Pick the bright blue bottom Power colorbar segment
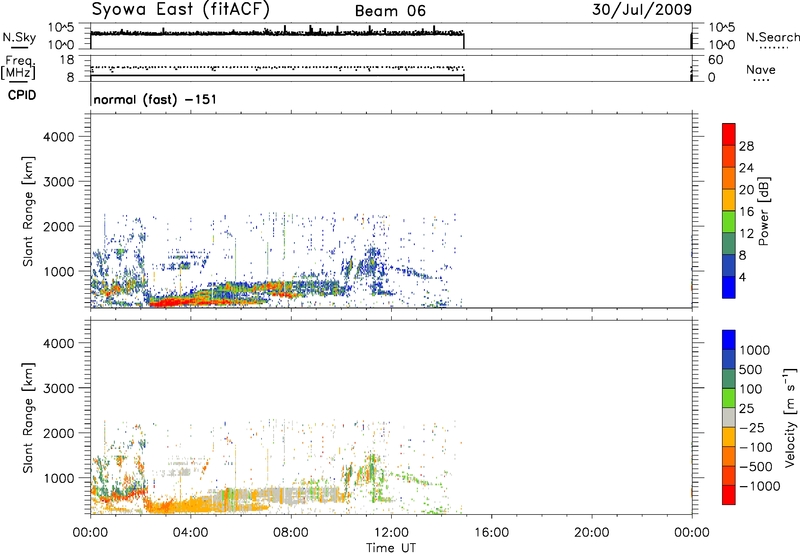 pyautogui.click(x=729, y=287)
